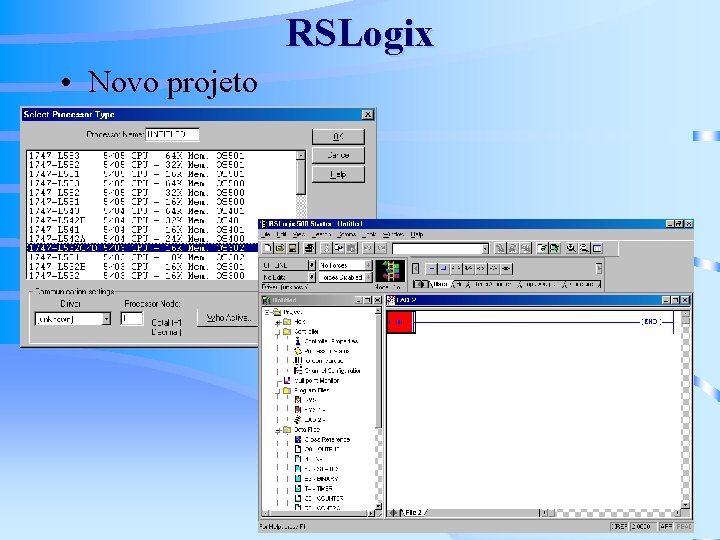Open the OFFLINE processor mode dropdown
Screen dimensions: 720x540
tap(311, 265)
